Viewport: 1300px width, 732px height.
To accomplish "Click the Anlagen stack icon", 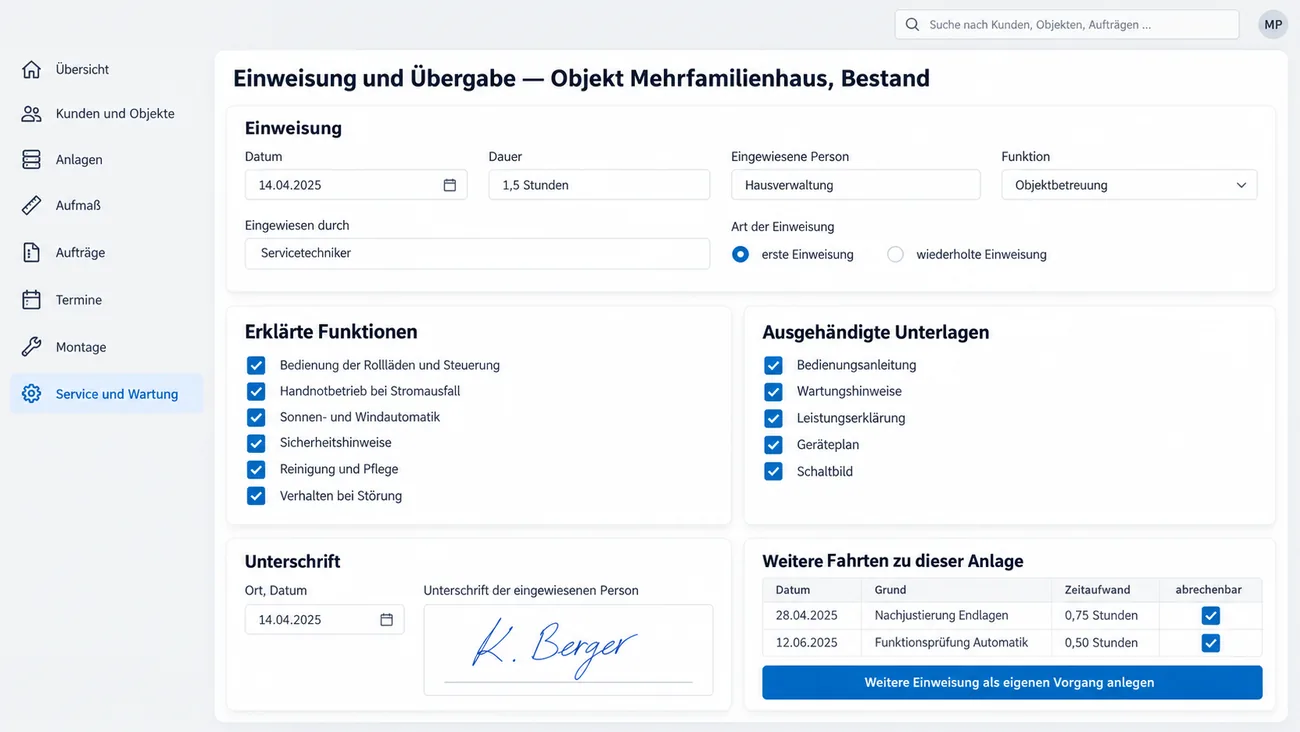I will pos(31,159).
